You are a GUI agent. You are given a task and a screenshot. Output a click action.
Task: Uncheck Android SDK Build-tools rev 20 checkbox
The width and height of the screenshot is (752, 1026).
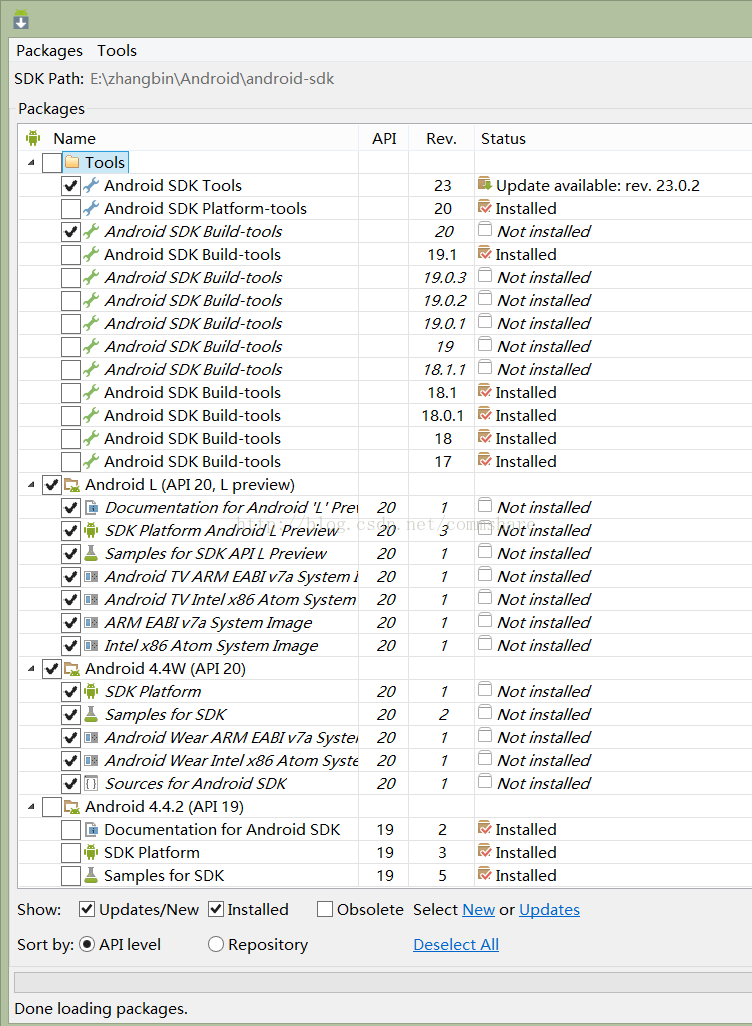pyautogui.click(x=71, y=232)
